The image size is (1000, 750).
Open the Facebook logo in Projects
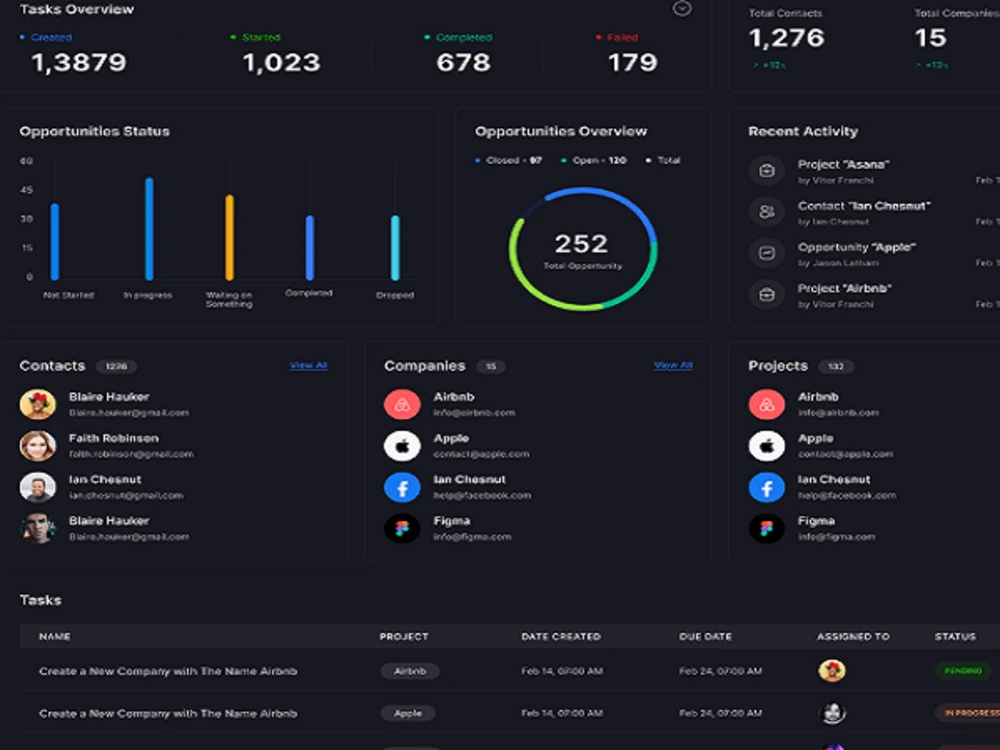click(x=767, y=487)
